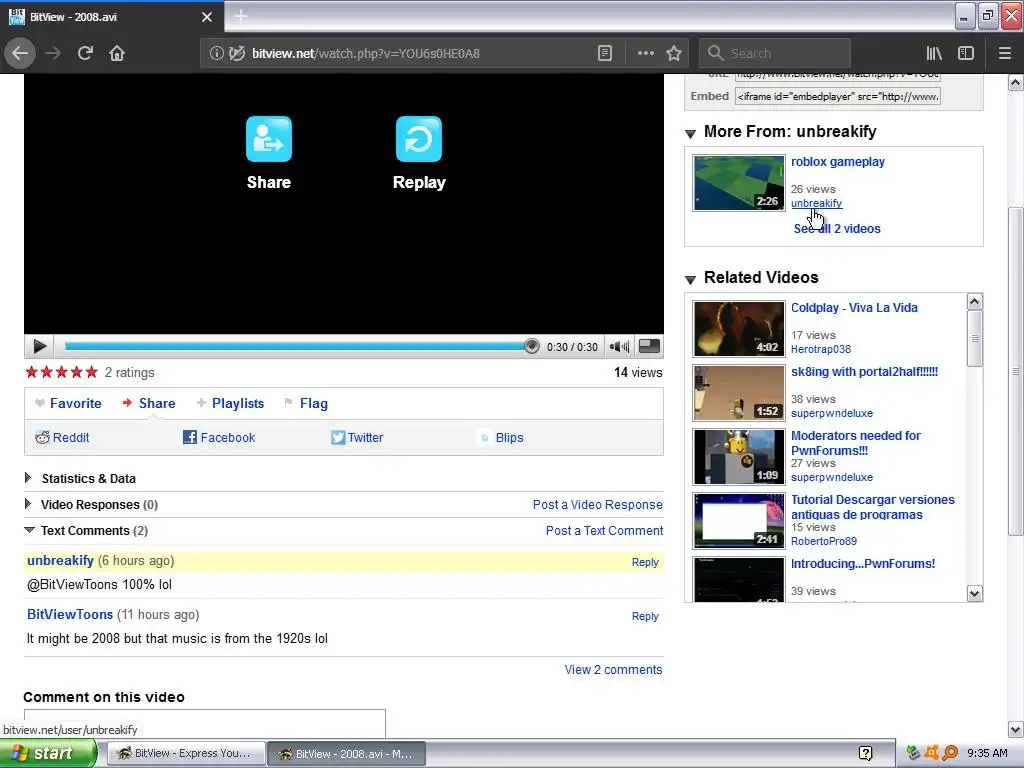The image size is (1024, 768).
Task: Open Herotrap038 channel link
Action: pyautogui.click(x=821, y=349)
